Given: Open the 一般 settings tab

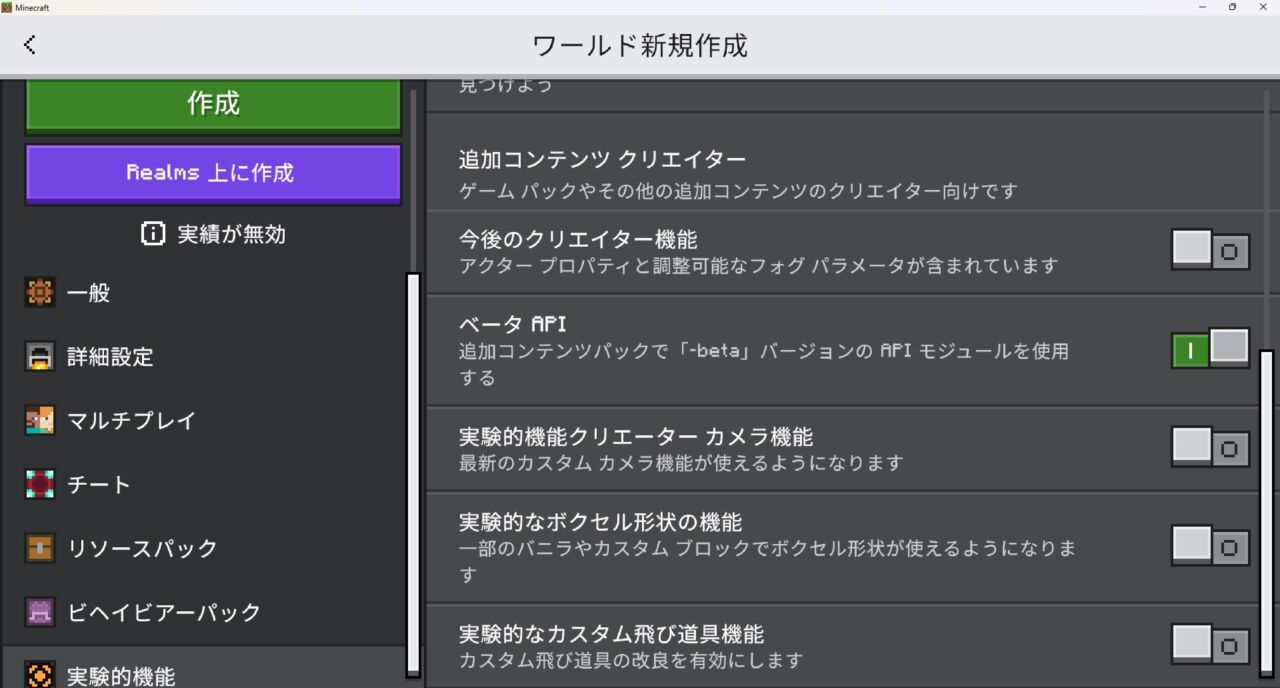Looking at the screenshot, I should [204, 293].
